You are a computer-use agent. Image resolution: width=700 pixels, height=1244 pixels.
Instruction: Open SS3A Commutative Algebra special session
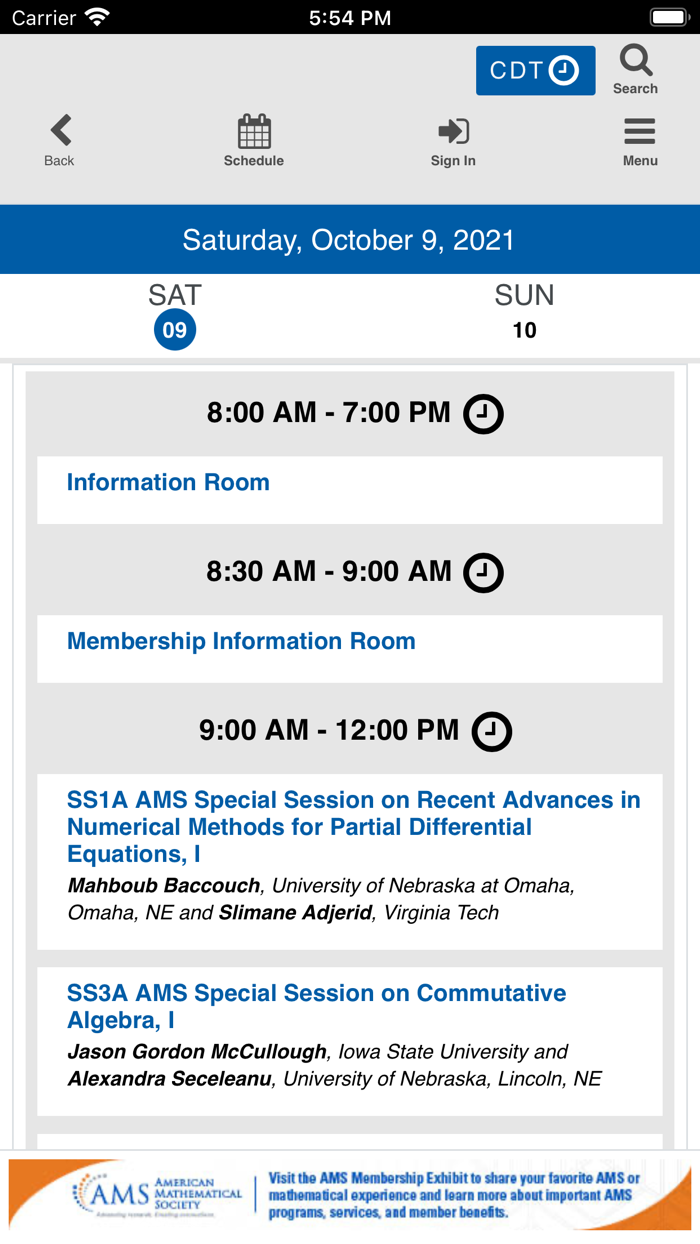(316, 1006)
